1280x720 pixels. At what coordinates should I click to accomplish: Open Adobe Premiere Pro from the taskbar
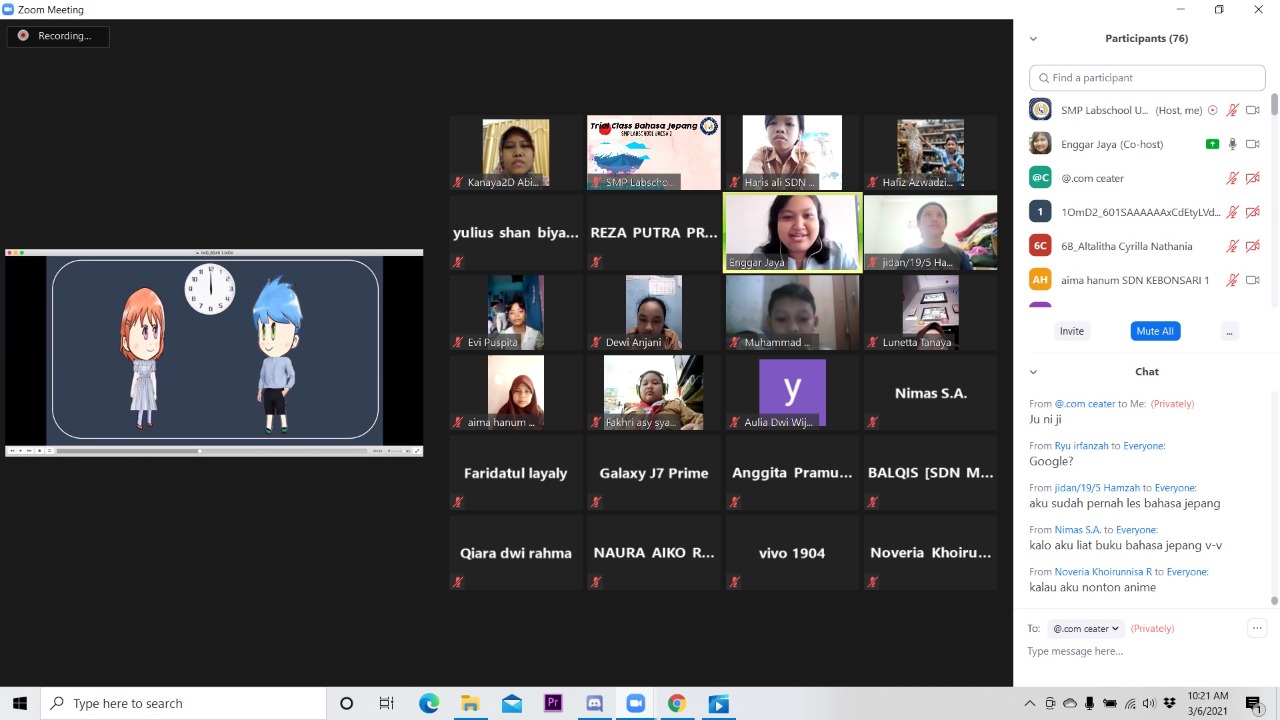(x=553, y=704)
